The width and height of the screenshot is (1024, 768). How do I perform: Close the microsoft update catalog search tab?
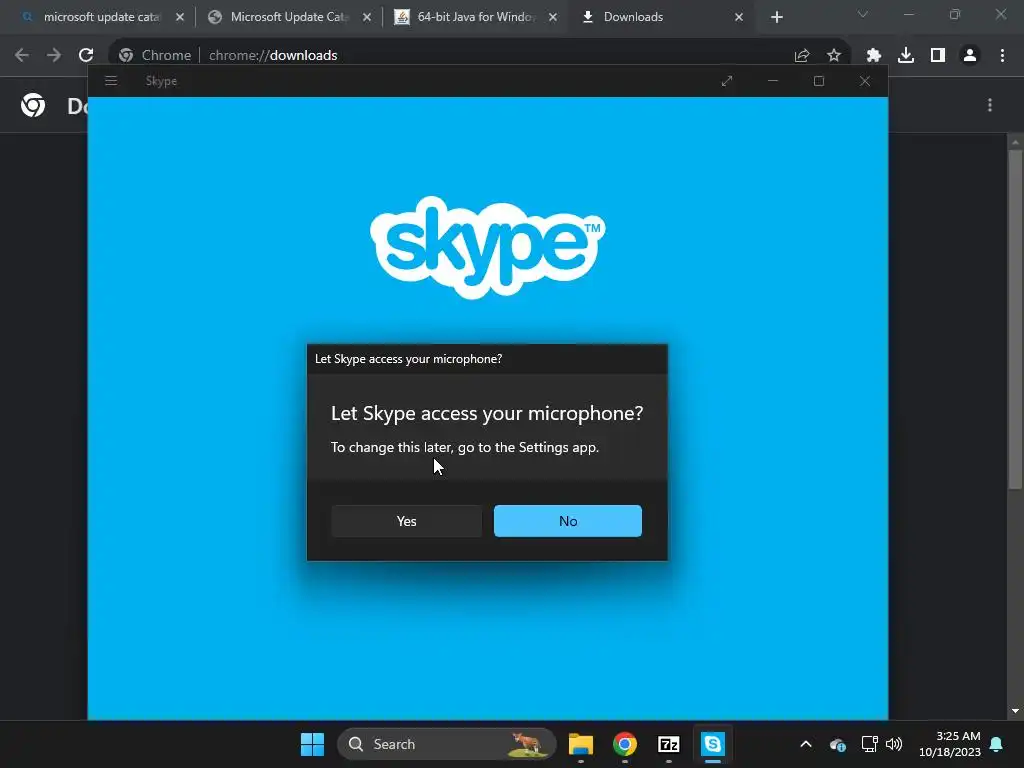[180, 18]
